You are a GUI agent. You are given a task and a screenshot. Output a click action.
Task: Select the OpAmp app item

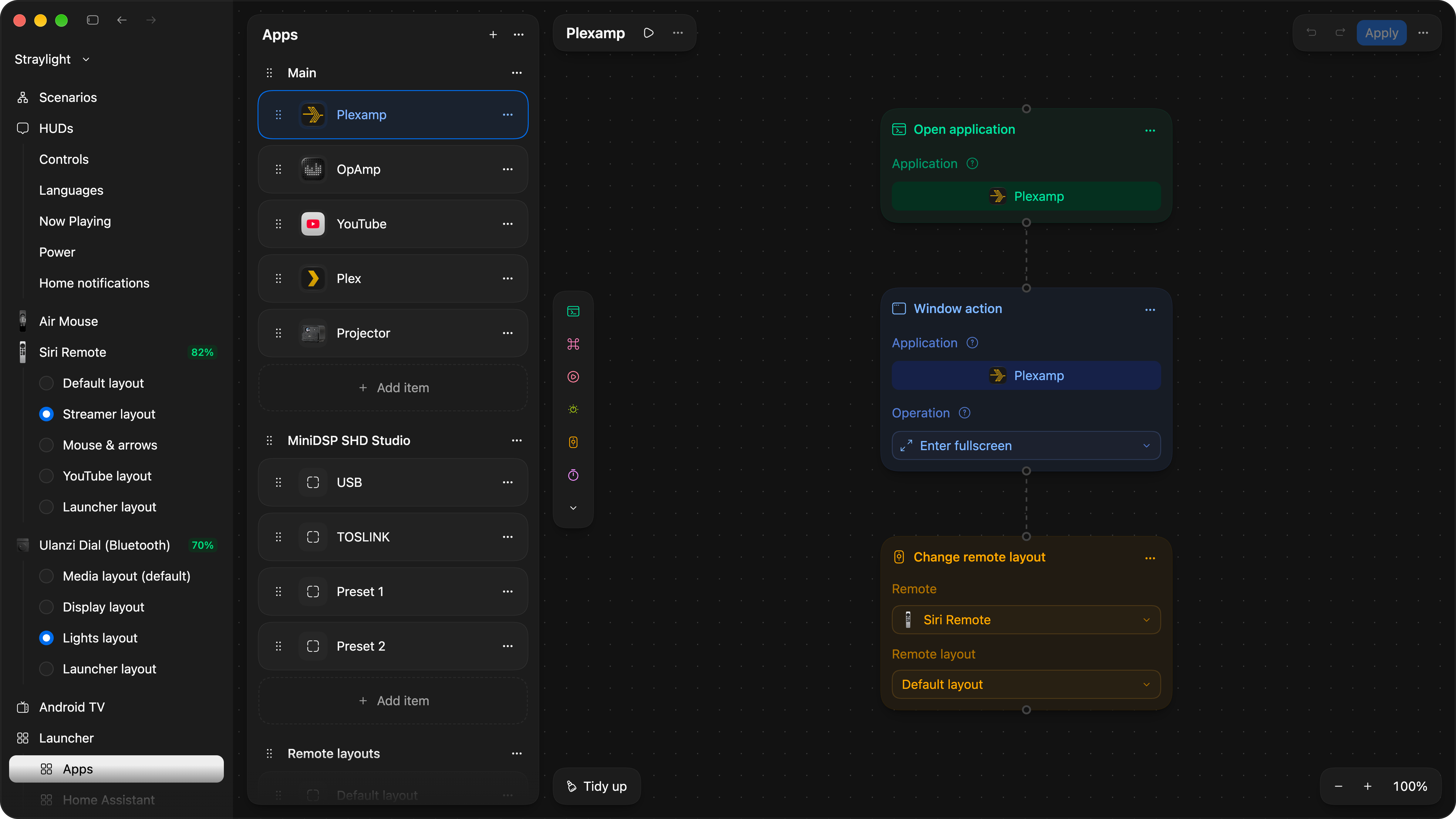pos(393,170)
